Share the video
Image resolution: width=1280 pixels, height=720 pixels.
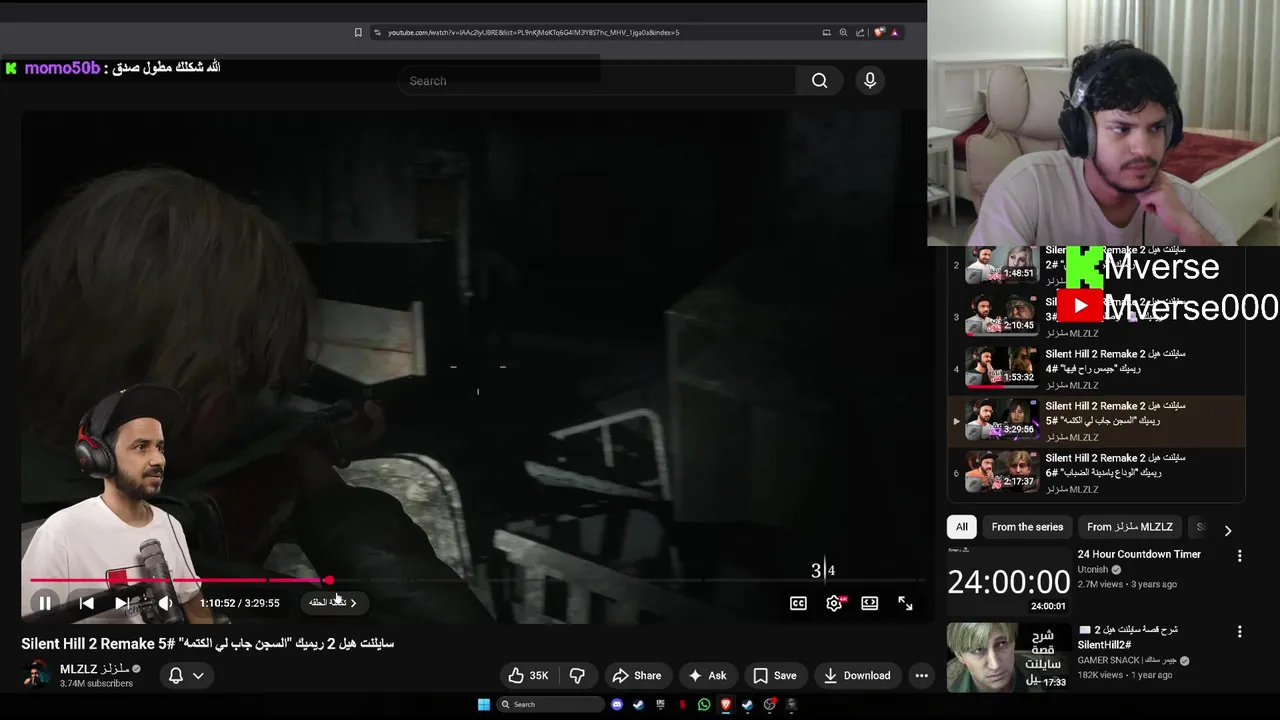pos(637,675)
